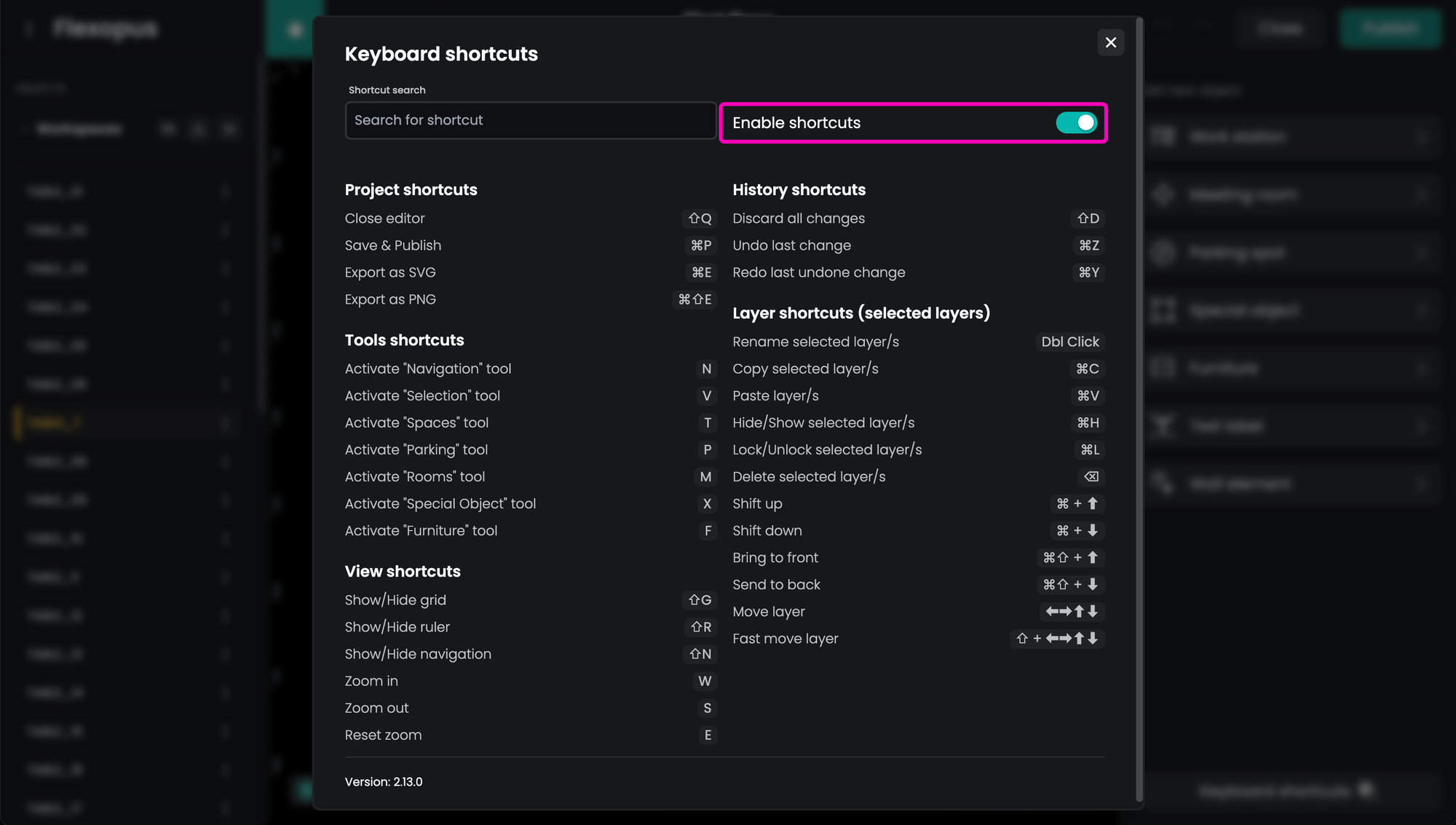Click the Parking spot icon
The width and height of the screenshot is (1456, 825).
pos(1163,253)
